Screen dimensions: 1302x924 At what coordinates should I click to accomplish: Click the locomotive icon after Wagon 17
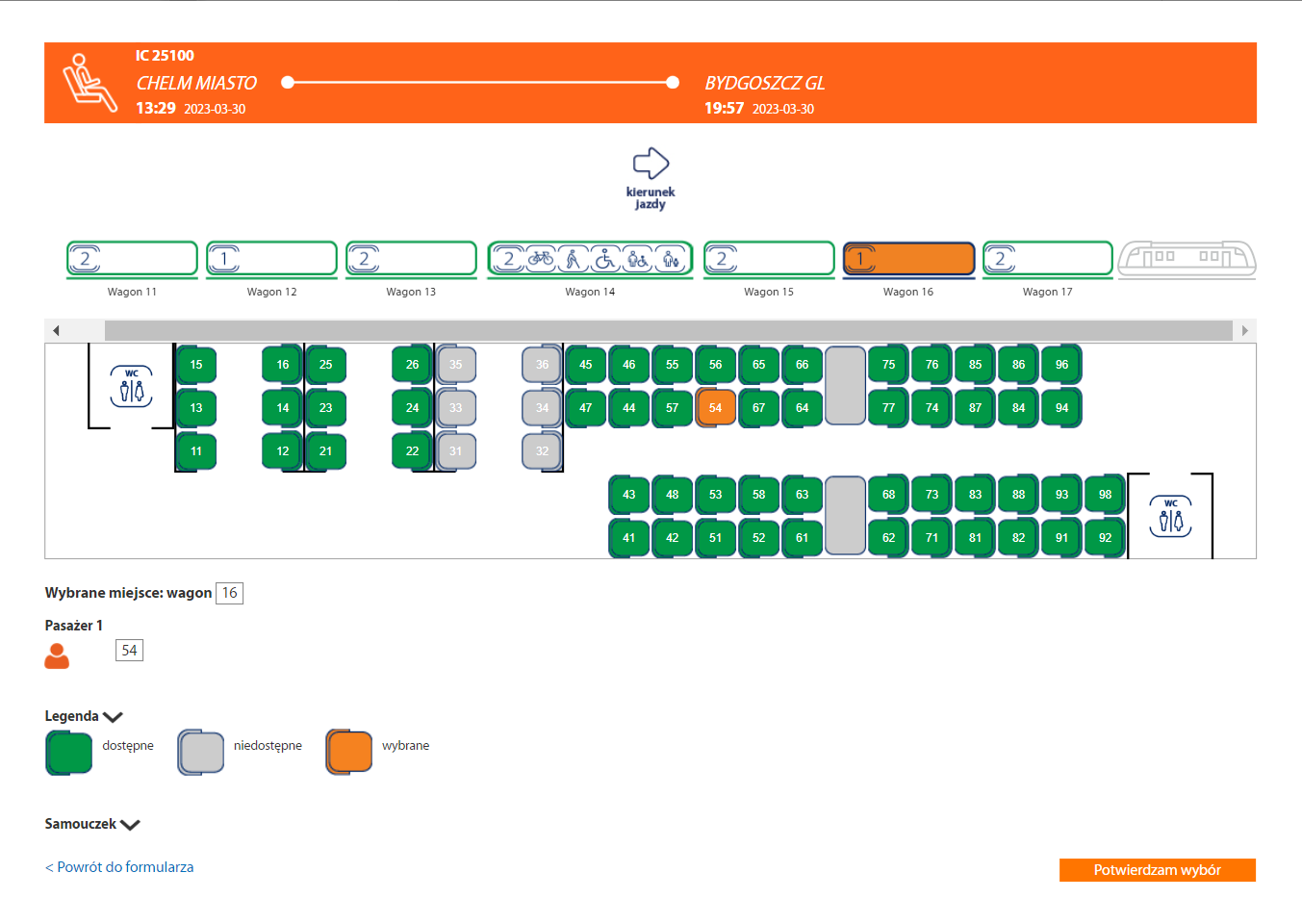1187,258
